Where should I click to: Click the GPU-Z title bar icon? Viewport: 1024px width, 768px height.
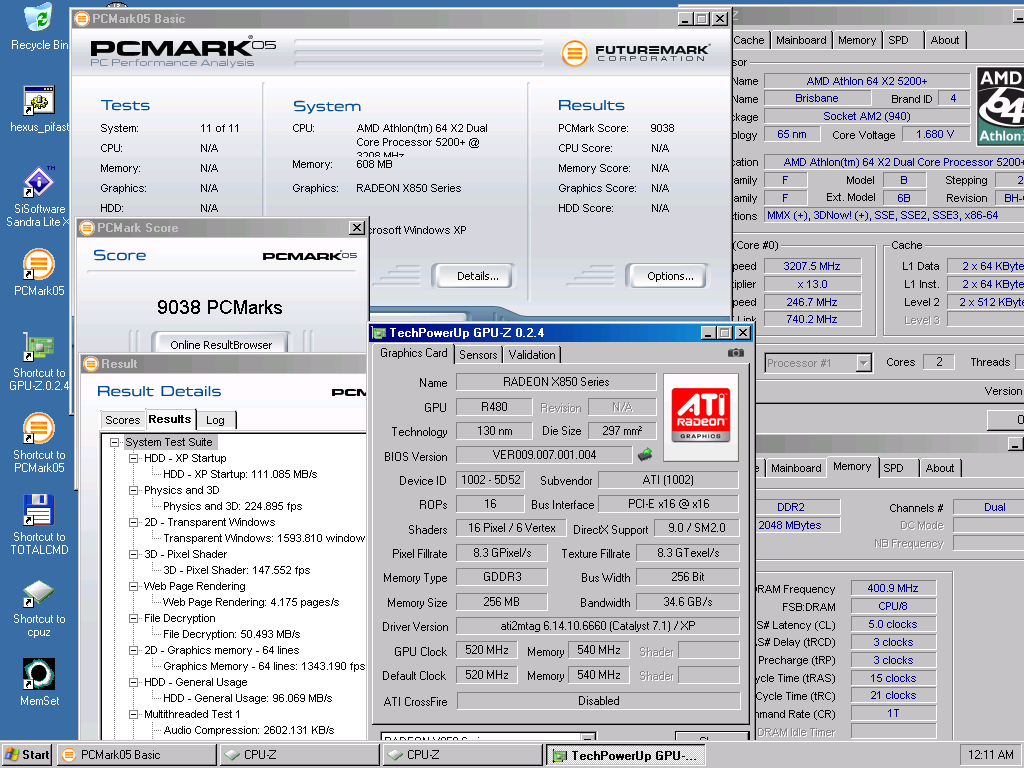[x=379, y=333]
